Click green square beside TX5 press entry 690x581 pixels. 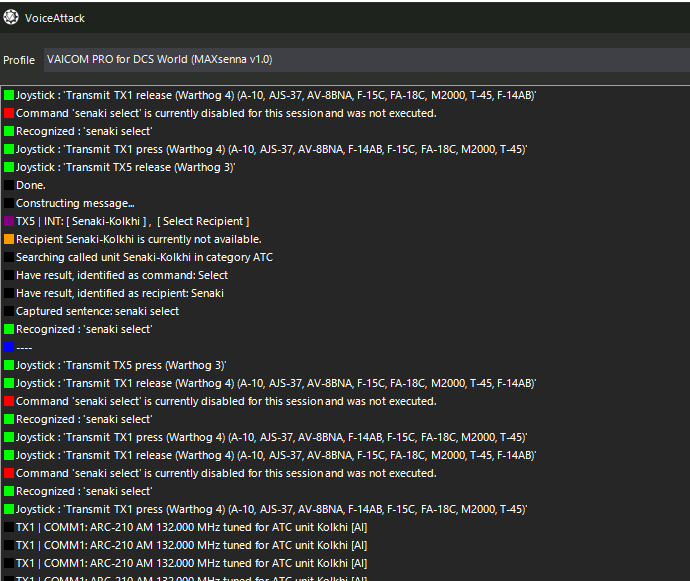click(8, 365)
